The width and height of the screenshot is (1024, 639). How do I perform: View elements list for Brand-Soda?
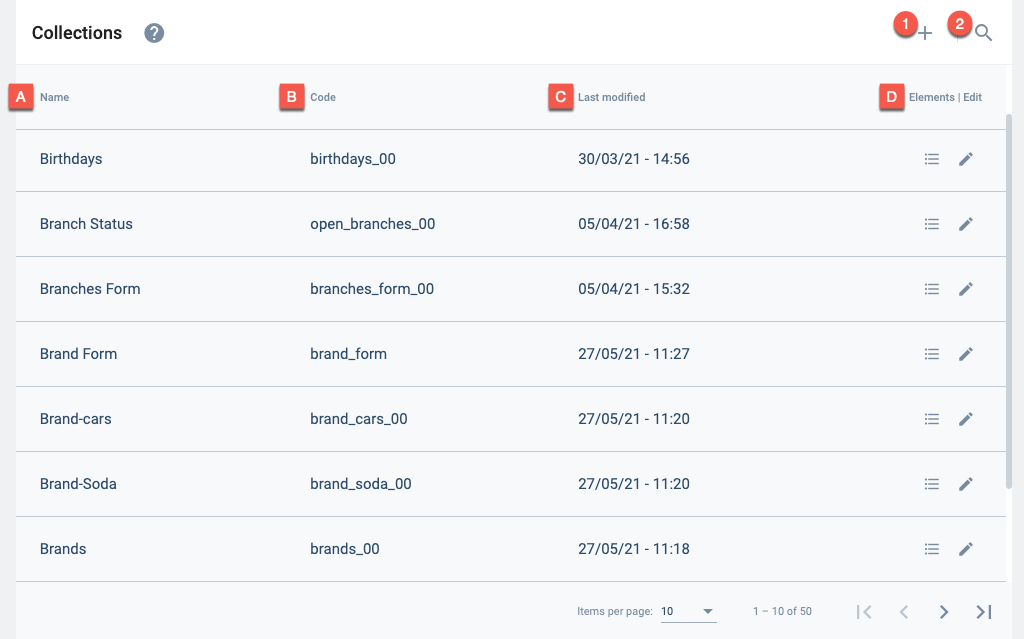(932, 484)
